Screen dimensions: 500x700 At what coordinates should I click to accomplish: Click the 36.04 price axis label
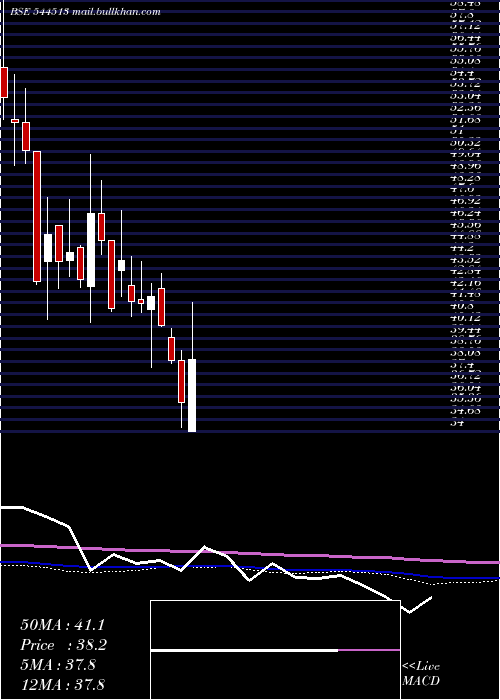pos(466,388)
